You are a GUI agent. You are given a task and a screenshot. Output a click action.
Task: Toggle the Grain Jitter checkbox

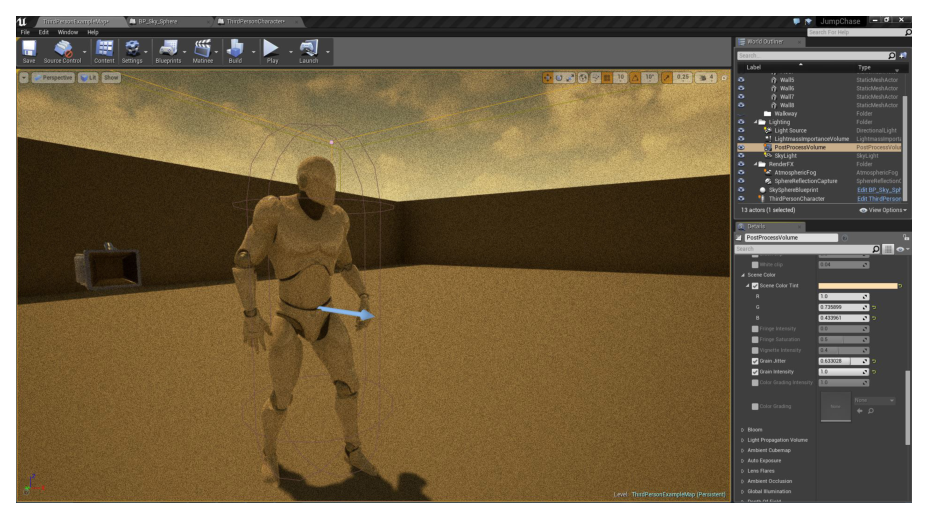(x=755, y=361)
